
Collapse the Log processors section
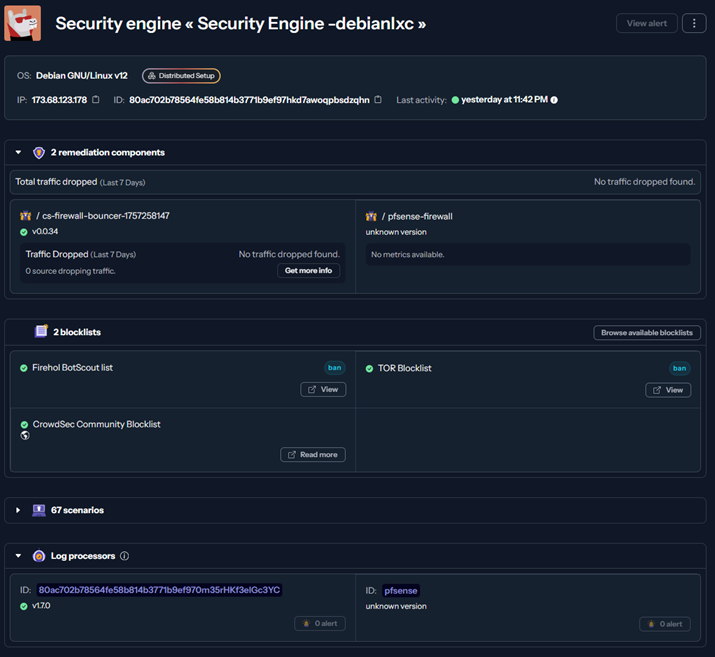tap(18, 556)
